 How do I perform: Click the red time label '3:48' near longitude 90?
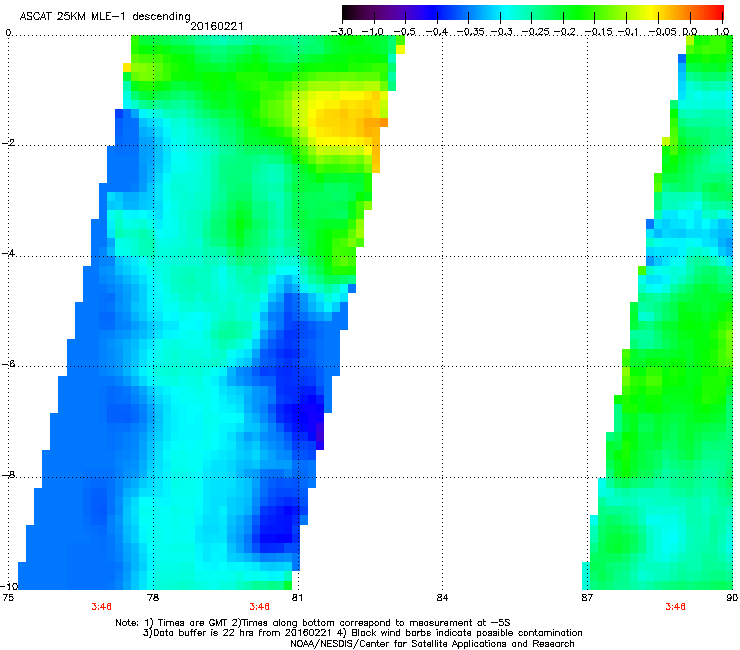click(675, 607)
